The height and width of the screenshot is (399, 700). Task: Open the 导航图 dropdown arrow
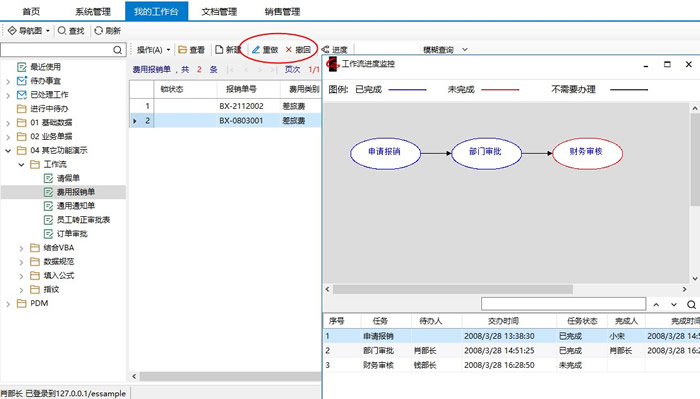click(x=48, y=31)
